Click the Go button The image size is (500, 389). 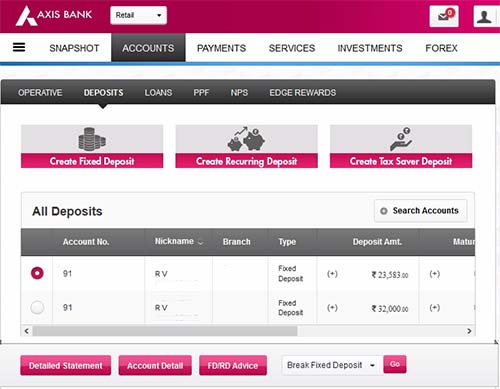click(x=395, y=364)
